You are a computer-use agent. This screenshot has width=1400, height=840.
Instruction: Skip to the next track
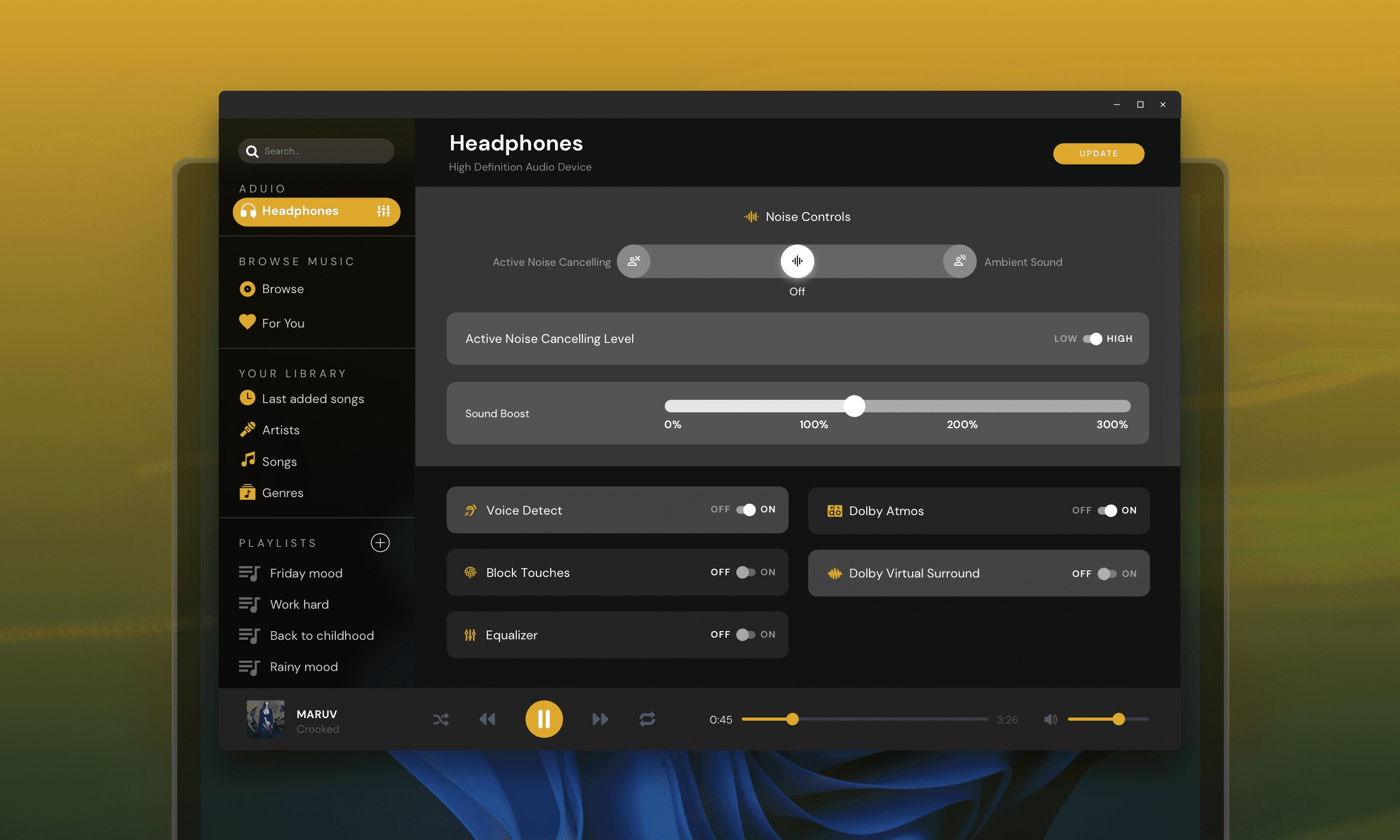(x=600, y=720)
